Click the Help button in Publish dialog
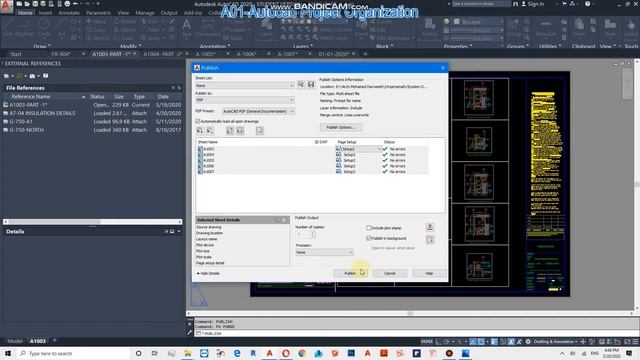The height and width of the screenshot is (360, 640). (429, 273)
